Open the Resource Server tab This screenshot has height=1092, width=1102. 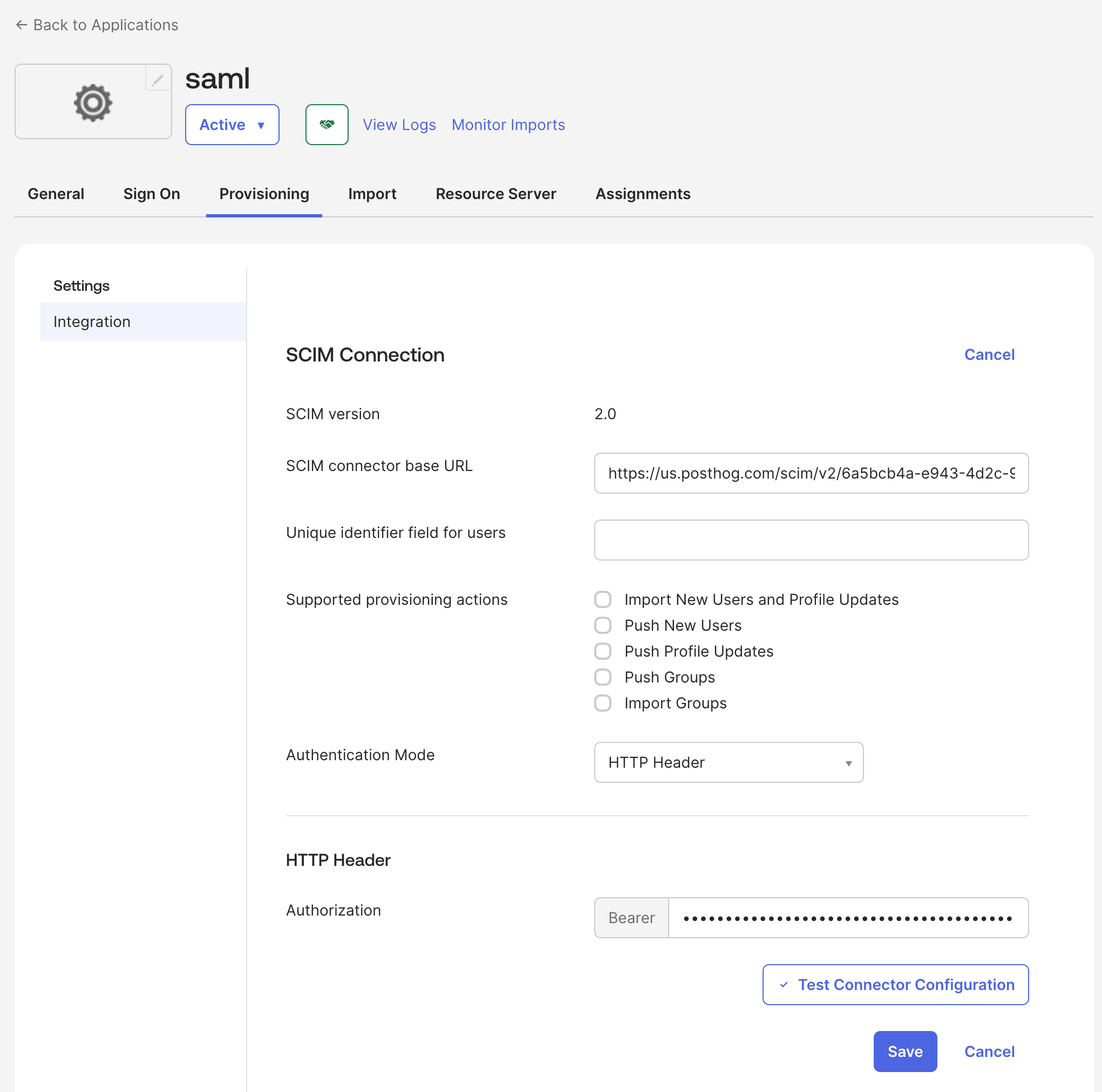coord(495,194)
